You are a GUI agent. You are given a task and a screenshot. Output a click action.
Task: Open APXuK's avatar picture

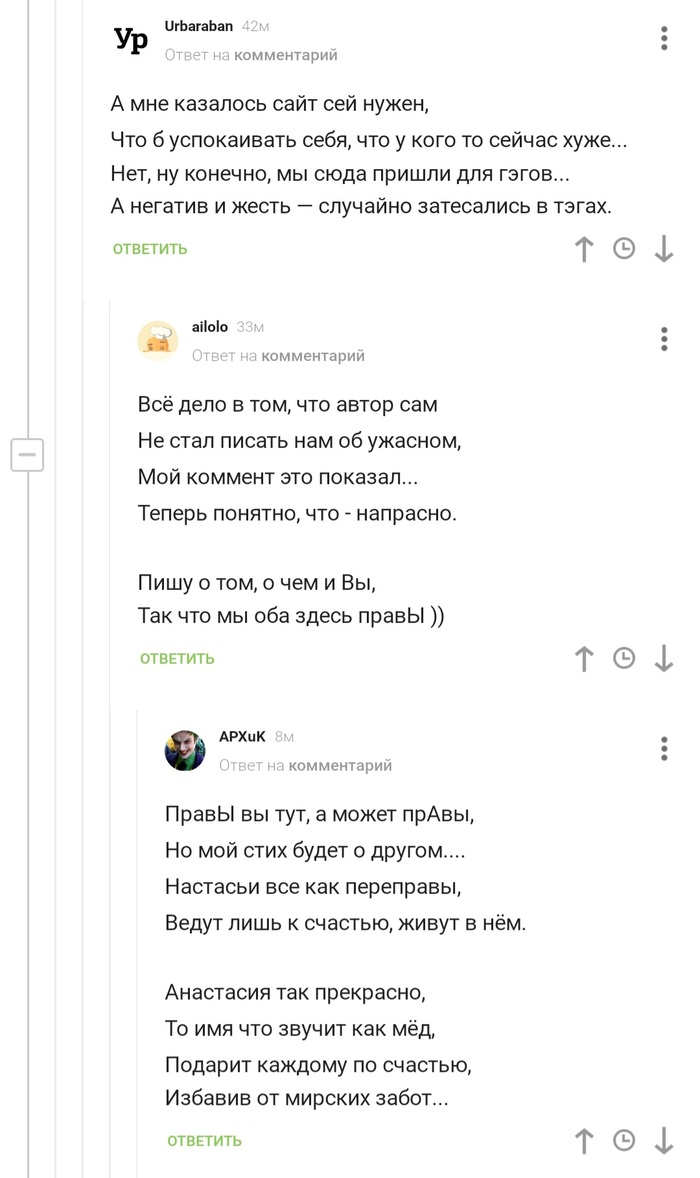click(x=185, y=750)
